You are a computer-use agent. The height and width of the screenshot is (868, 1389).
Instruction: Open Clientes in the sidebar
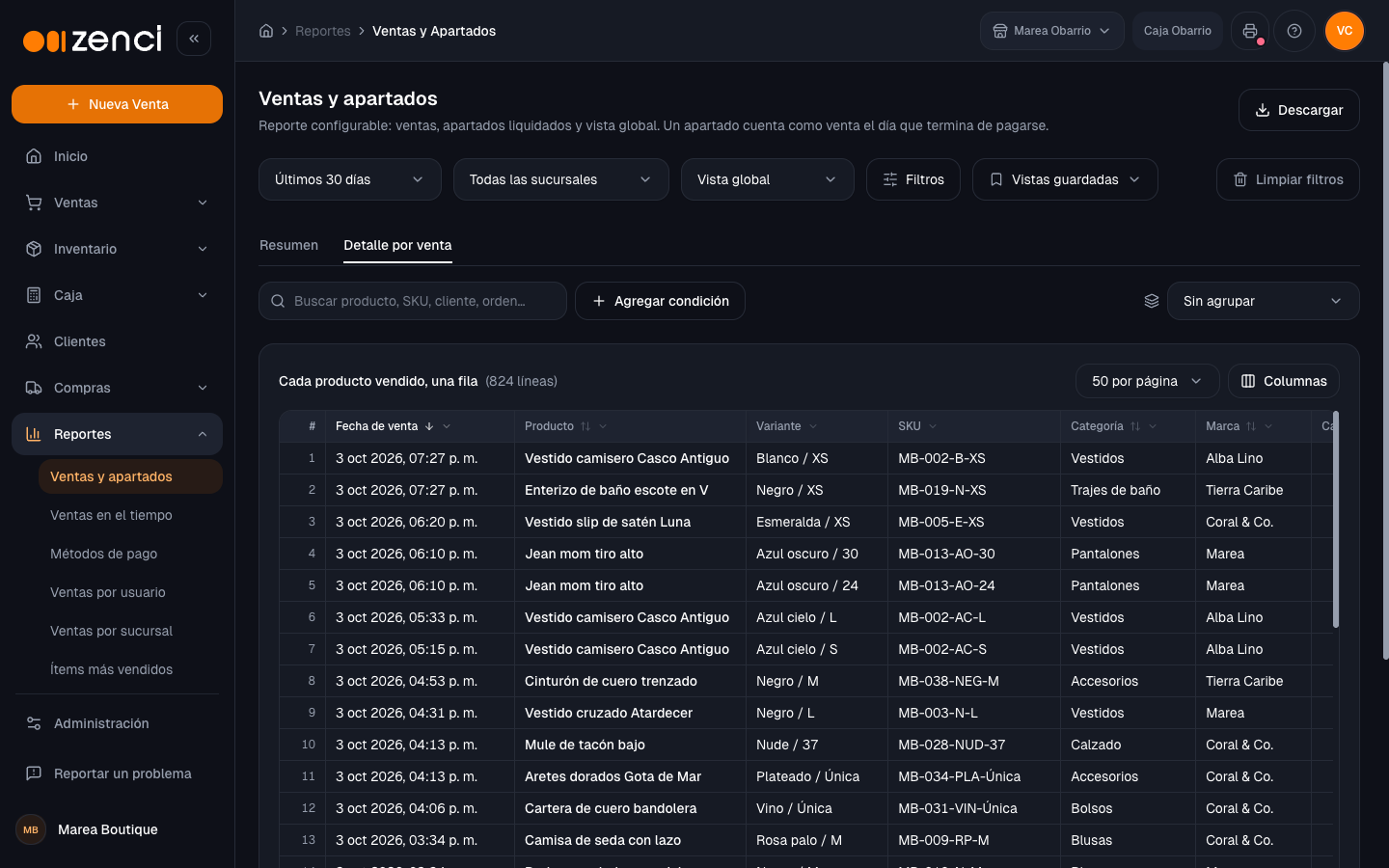[x=117, y=341]
